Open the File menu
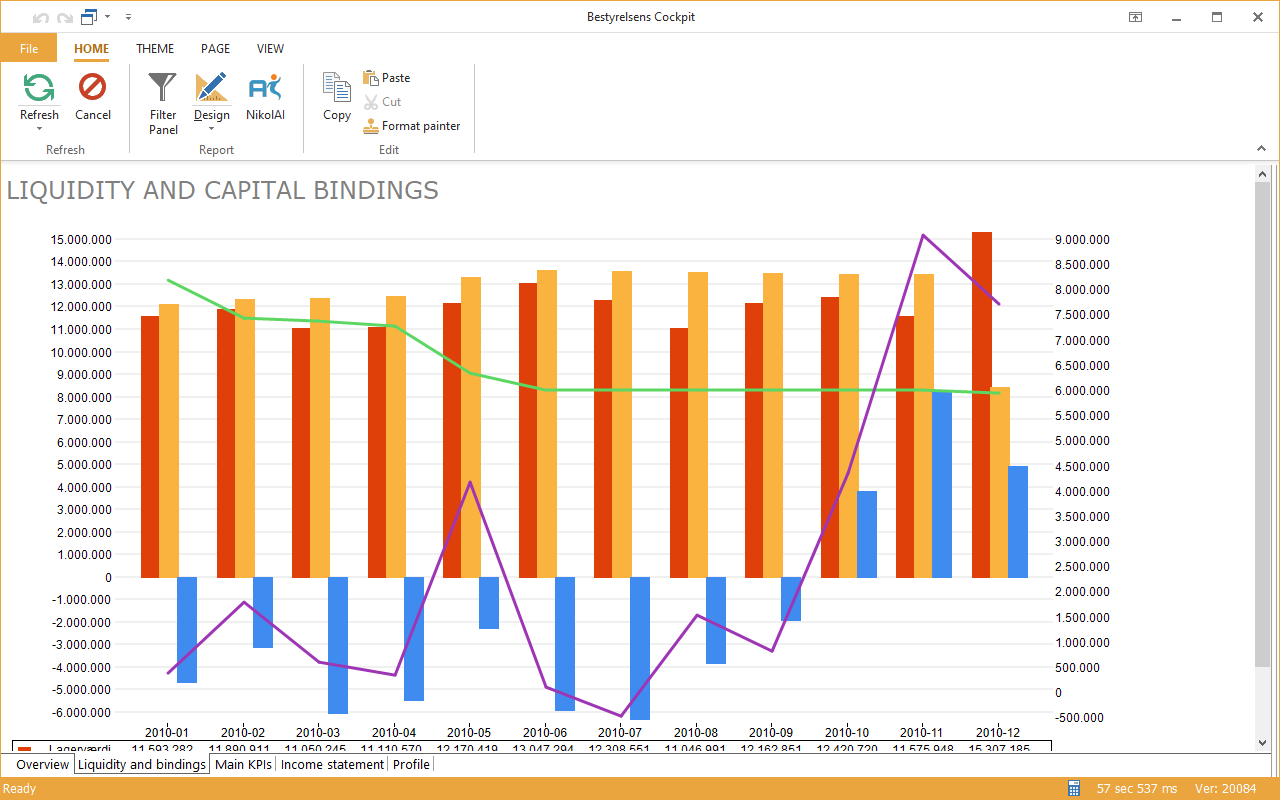 pos(29,48)
